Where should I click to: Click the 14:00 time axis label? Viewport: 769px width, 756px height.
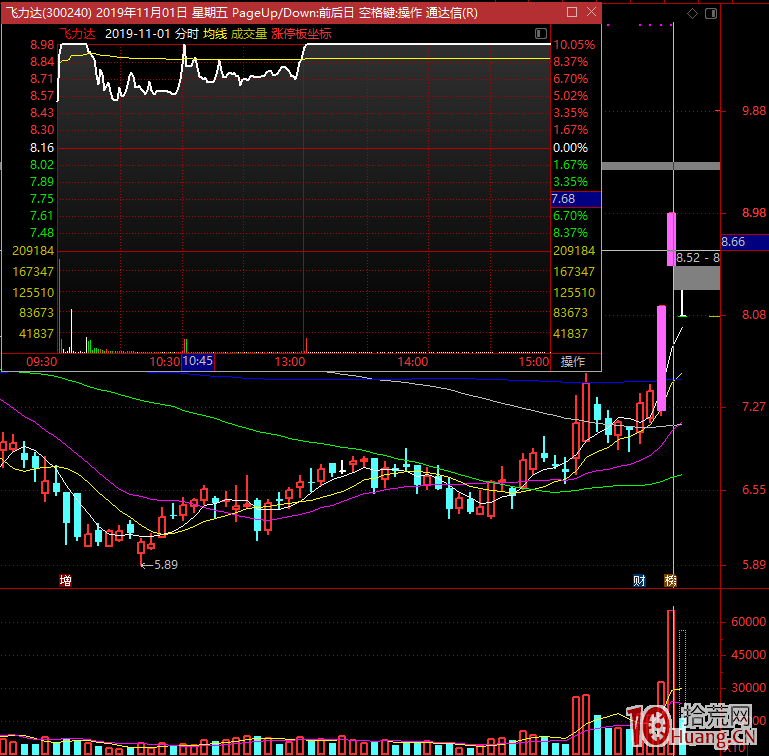[x=413, y=362]
